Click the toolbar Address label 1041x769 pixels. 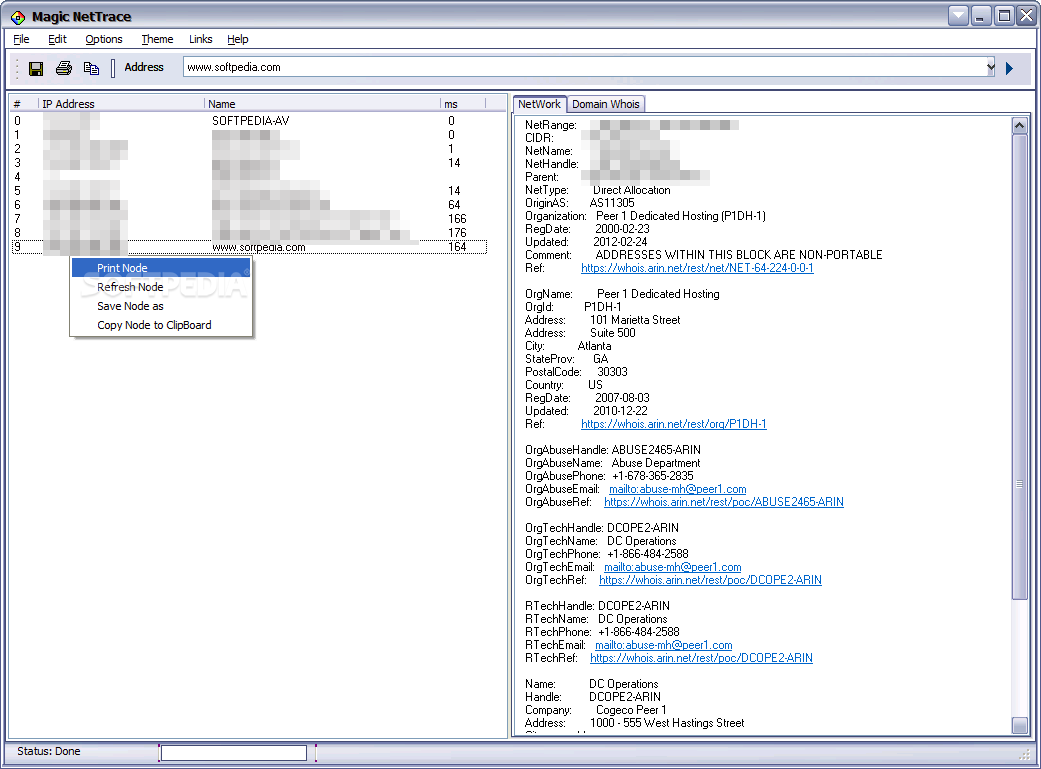pos(144,67)
